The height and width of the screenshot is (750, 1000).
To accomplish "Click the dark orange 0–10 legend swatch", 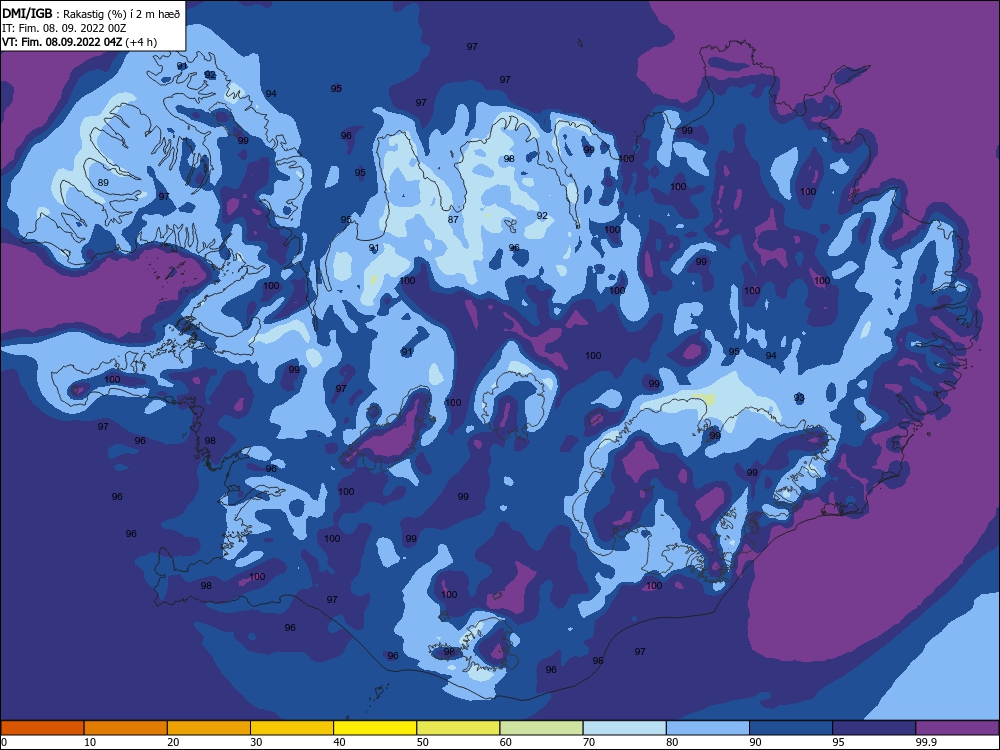I will click(42, 728).
